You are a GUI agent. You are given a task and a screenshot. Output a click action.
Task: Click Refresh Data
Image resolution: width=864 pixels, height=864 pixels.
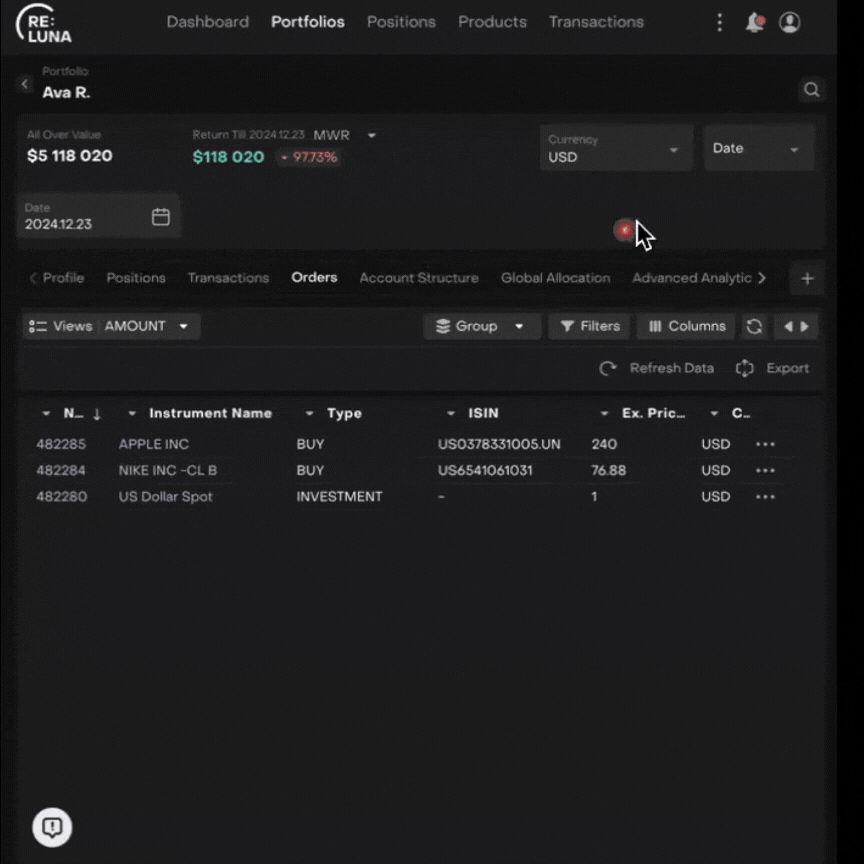click(656, 368)
